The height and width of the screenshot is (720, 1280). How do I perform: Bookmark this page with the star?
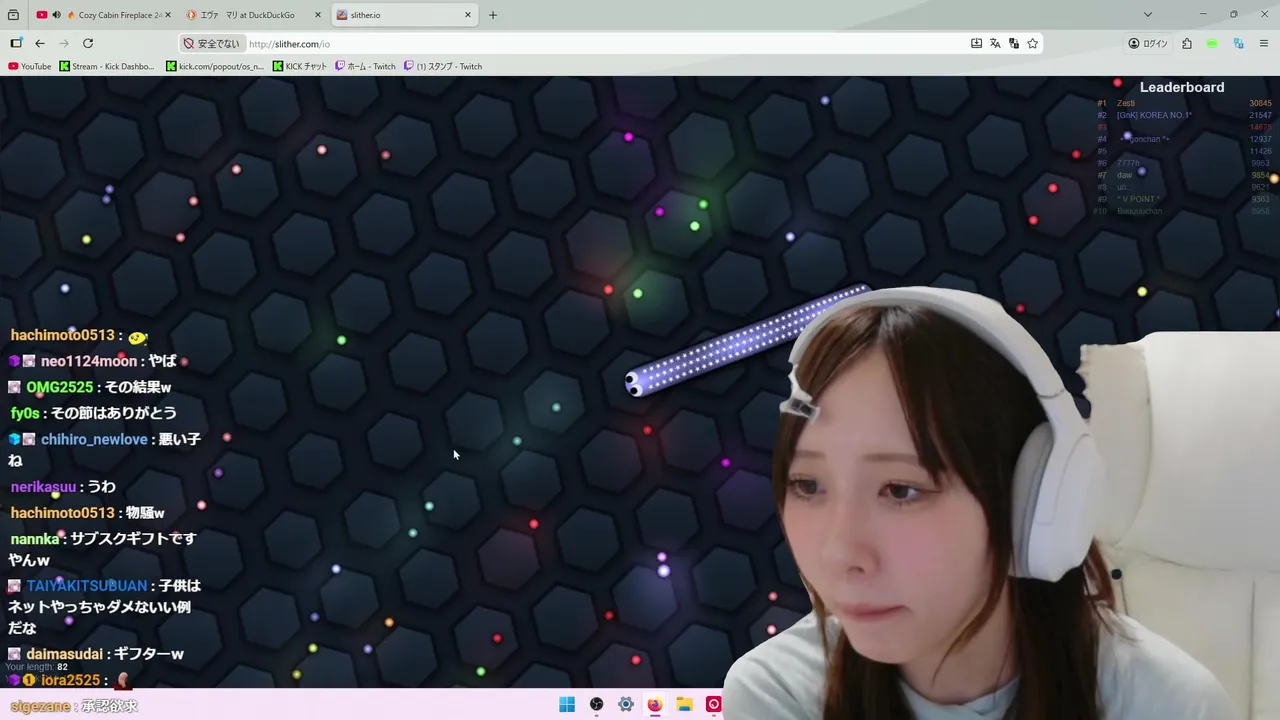pyautogui.click(x=1033, y=43)
